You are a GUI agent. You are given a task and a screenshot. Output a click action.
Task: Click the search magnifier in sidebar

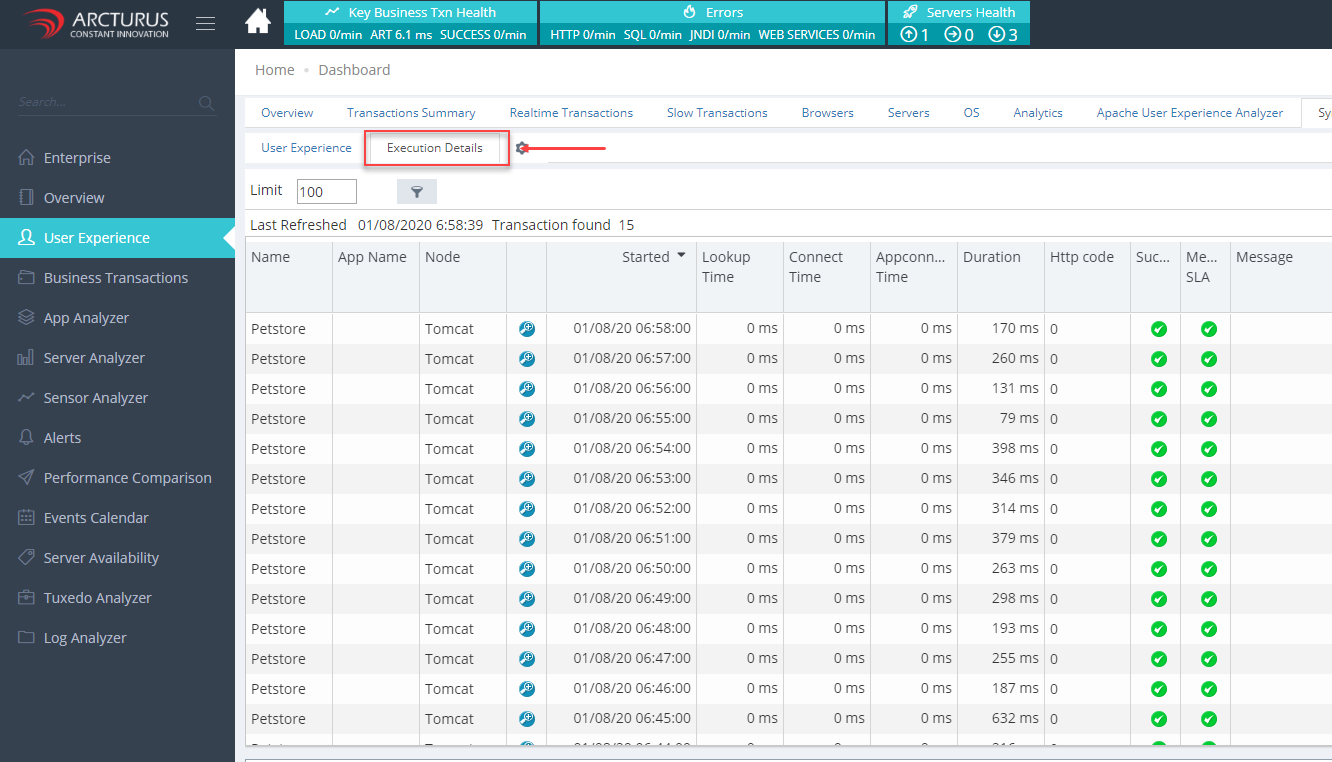(206, 103)
